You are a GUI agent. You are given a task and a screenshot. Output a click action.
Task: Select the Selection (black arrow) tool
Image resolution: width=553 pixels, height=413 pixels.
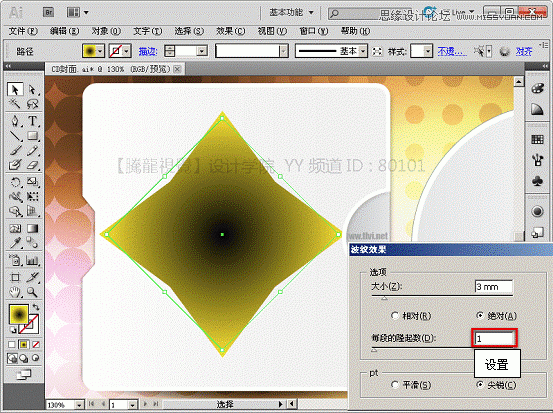15,90
